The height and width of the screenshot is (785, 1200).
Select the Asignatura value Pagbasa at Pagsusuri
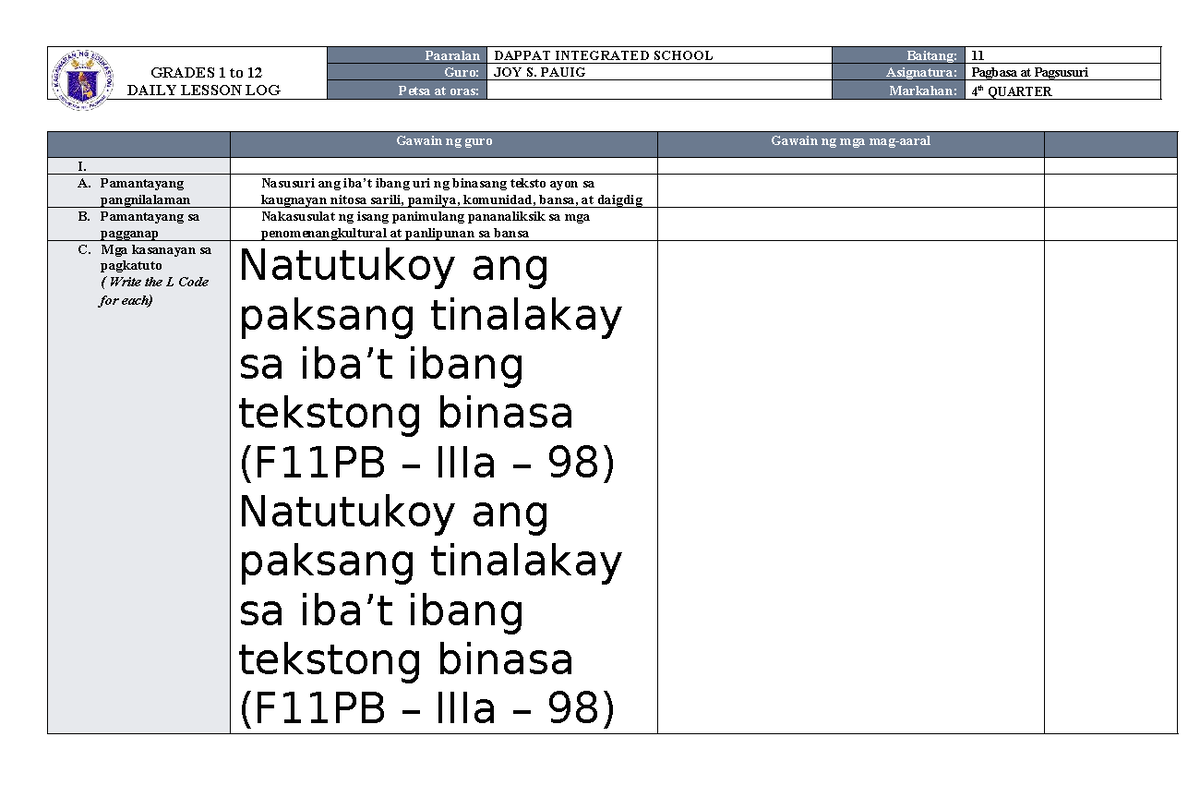click(1030, 72)
